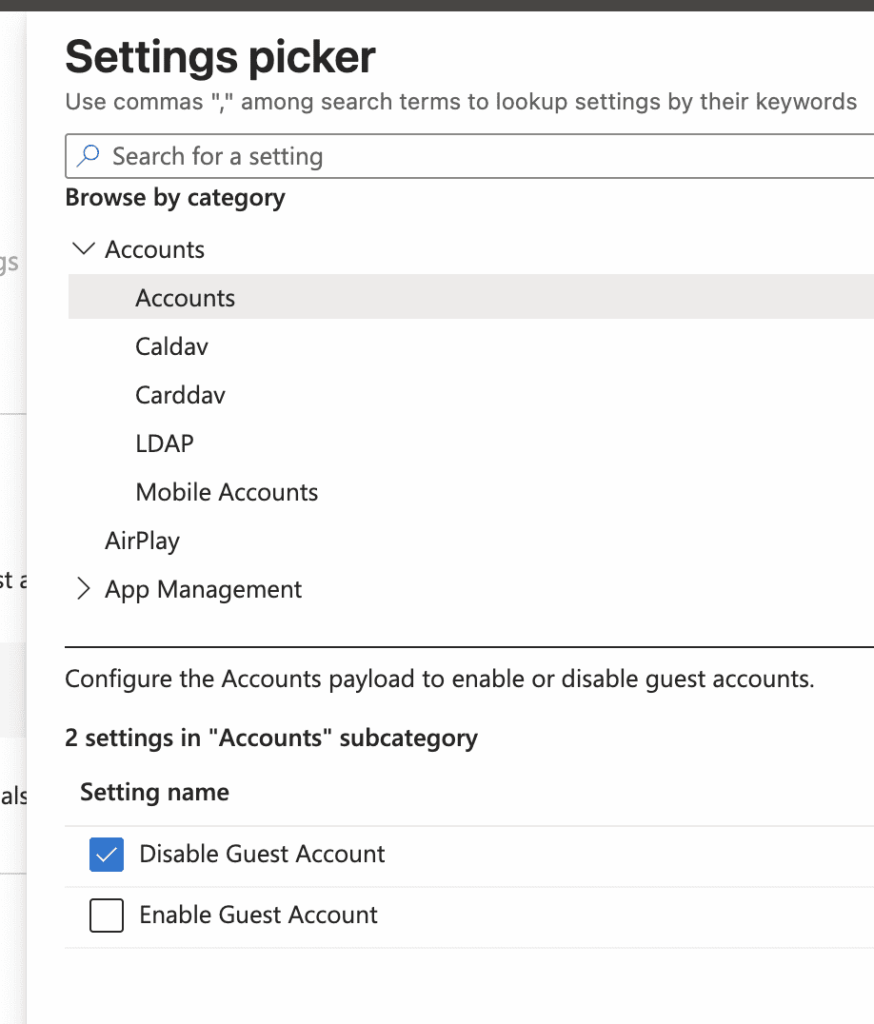
Task: Click the 'Settings picker' panel title
Action: [220, 58]
